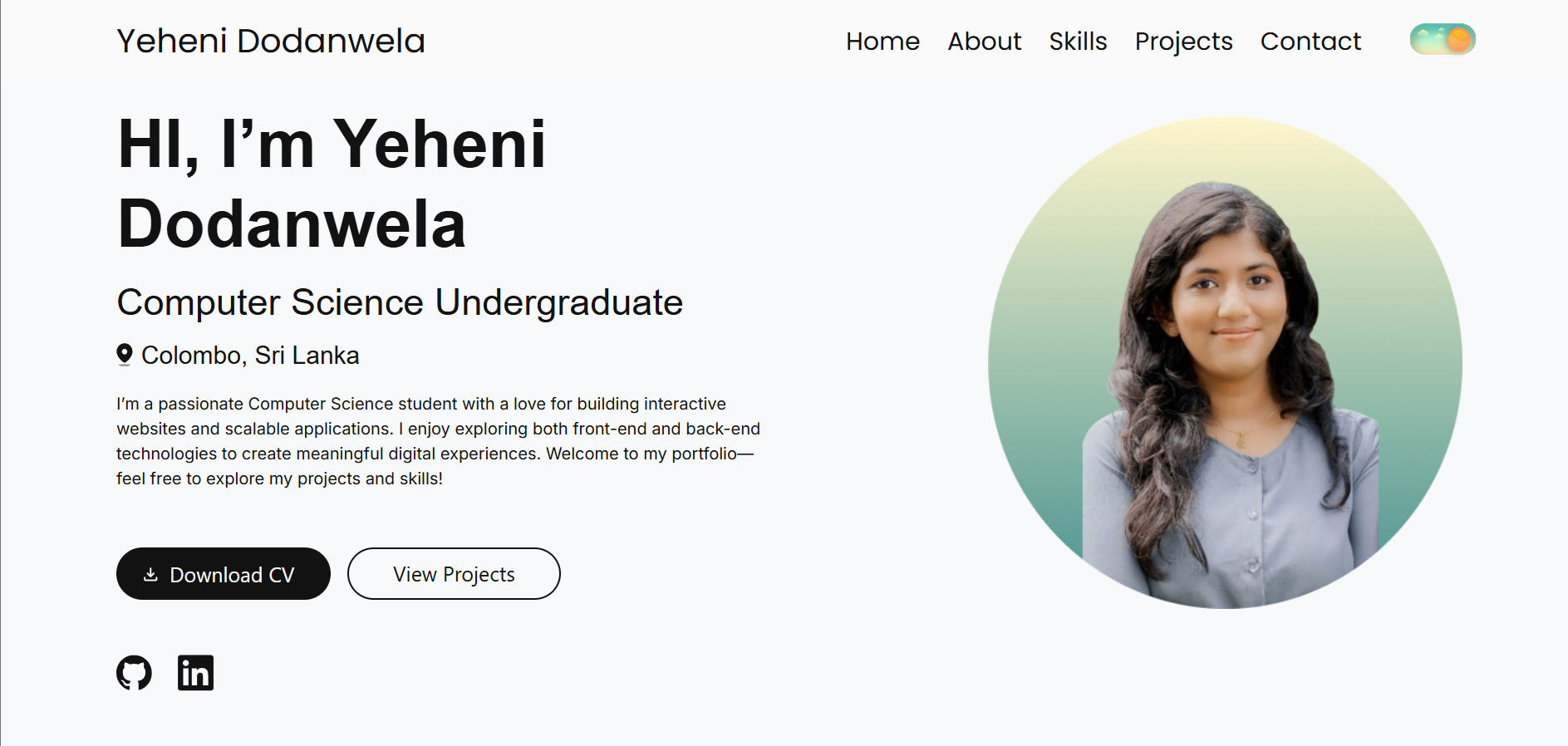The image size is (1568, 746).
Task: Jump to Projects via the top navigation
Action: click(1183, 41)
